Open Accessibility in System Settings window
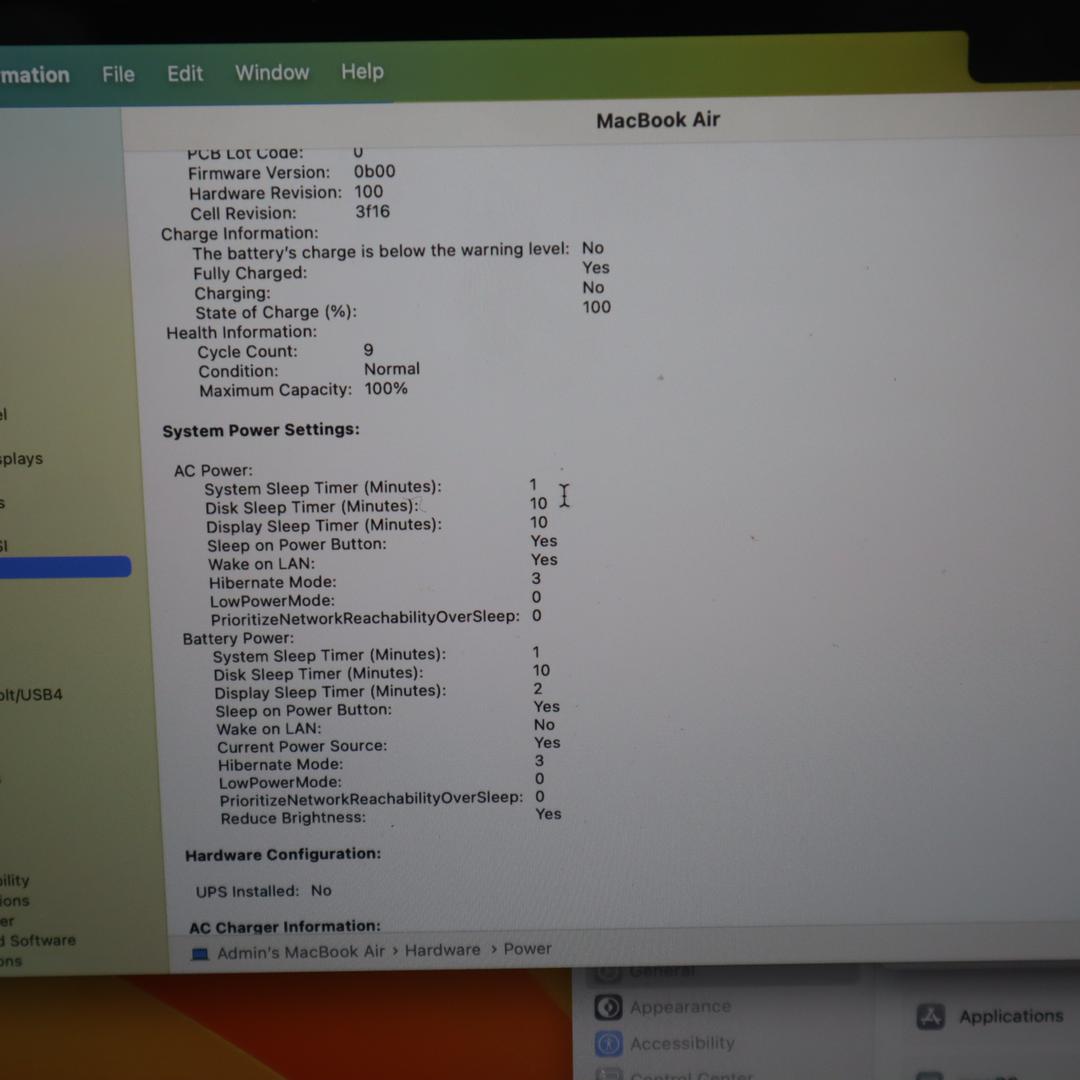The height and width of the screenshot is (1080, 1080). point(682,1043)
